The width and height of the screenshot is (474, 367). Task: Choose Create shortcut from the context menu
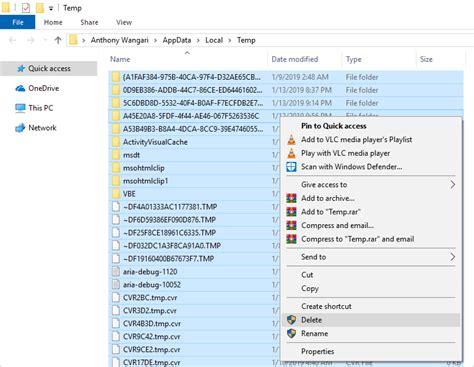371,306
